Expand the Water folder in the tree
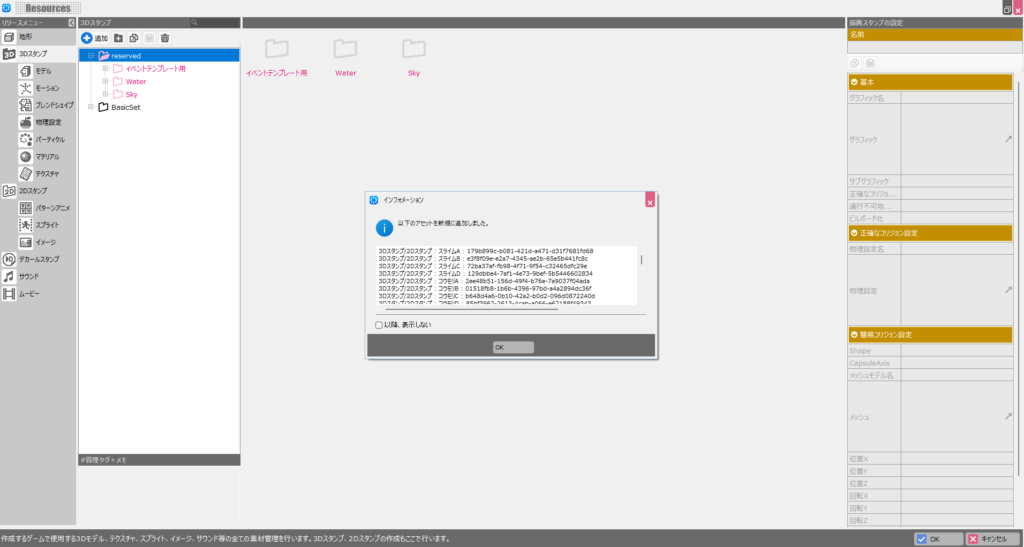Image resolution: width=1024 pixels, height=547 pixels. click(x=105, y=81)
